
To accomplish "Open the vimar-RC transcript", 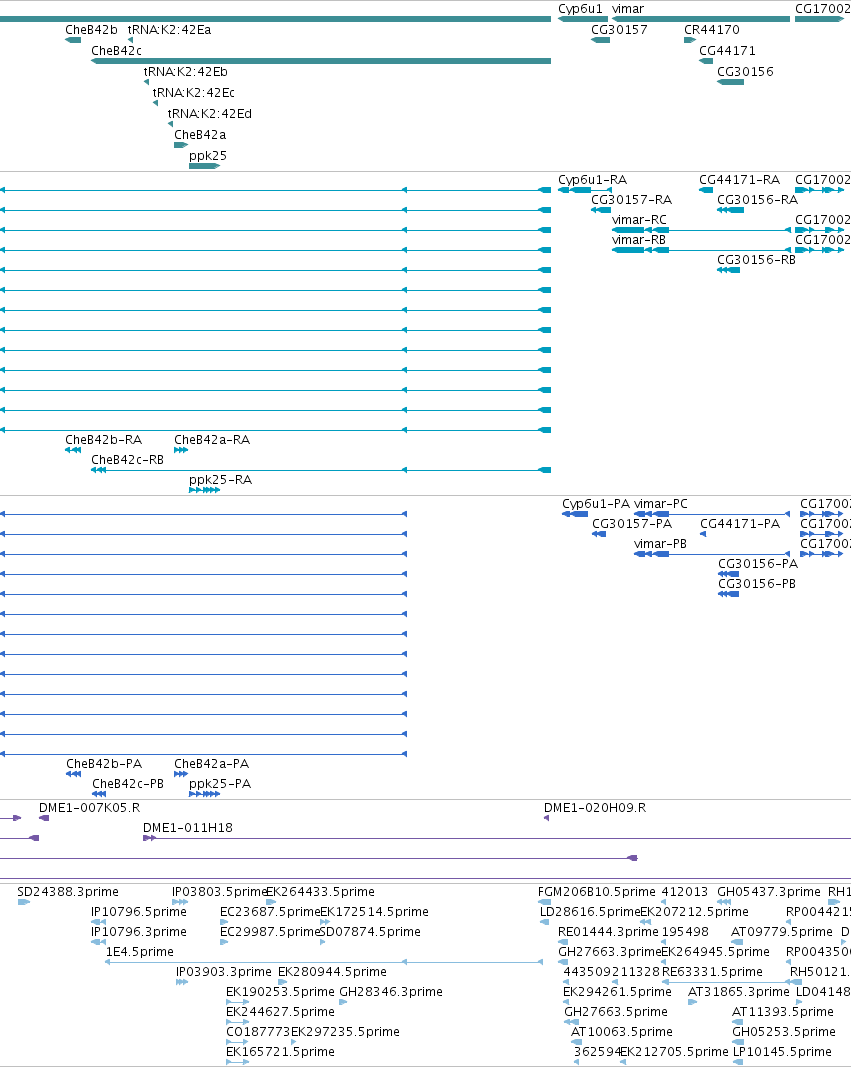I will tap(701, 230).
